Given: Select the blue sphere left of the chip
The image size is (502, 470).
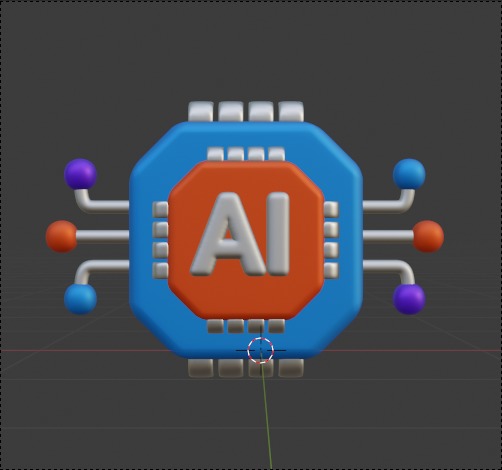Looking at the screenshot, I should 80,299.
